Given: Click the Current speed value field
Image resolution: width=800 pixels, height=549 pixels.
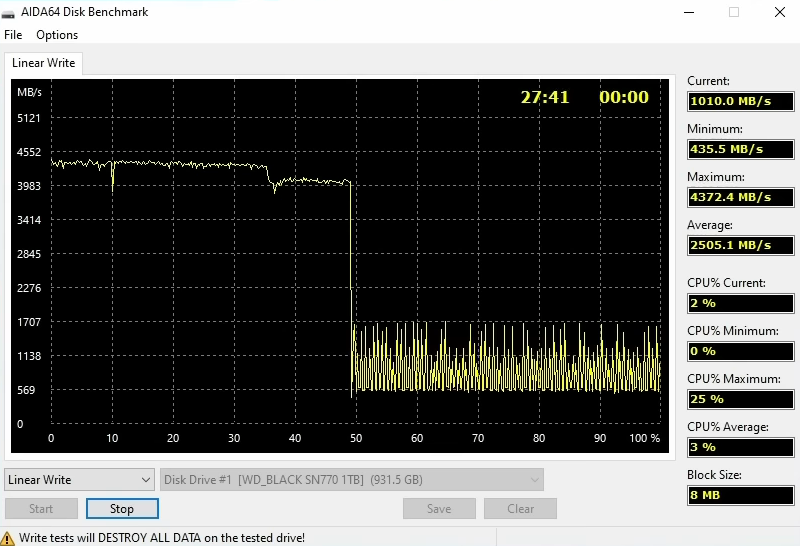Looking at the screenshot, I should click(x=739, y=101).
